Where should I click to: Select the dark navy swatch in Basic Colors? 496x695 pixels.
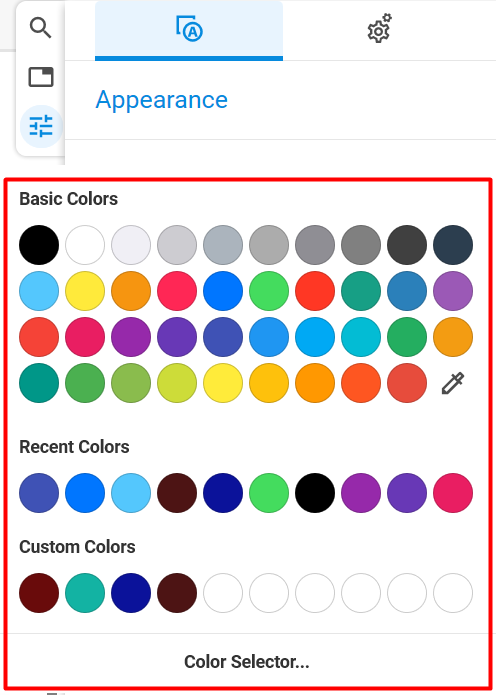click(x=453, y=245)
